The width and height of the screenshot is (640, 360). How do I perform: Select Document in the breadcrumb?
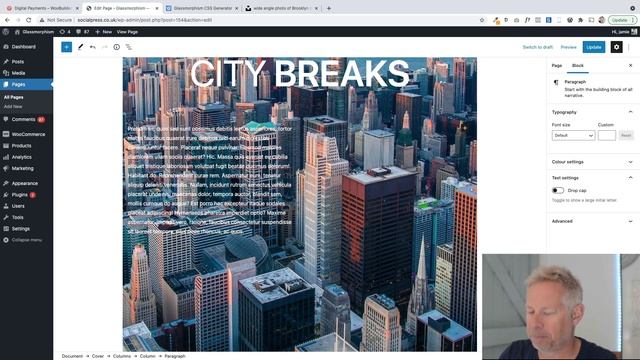click(x=72, y=356)
